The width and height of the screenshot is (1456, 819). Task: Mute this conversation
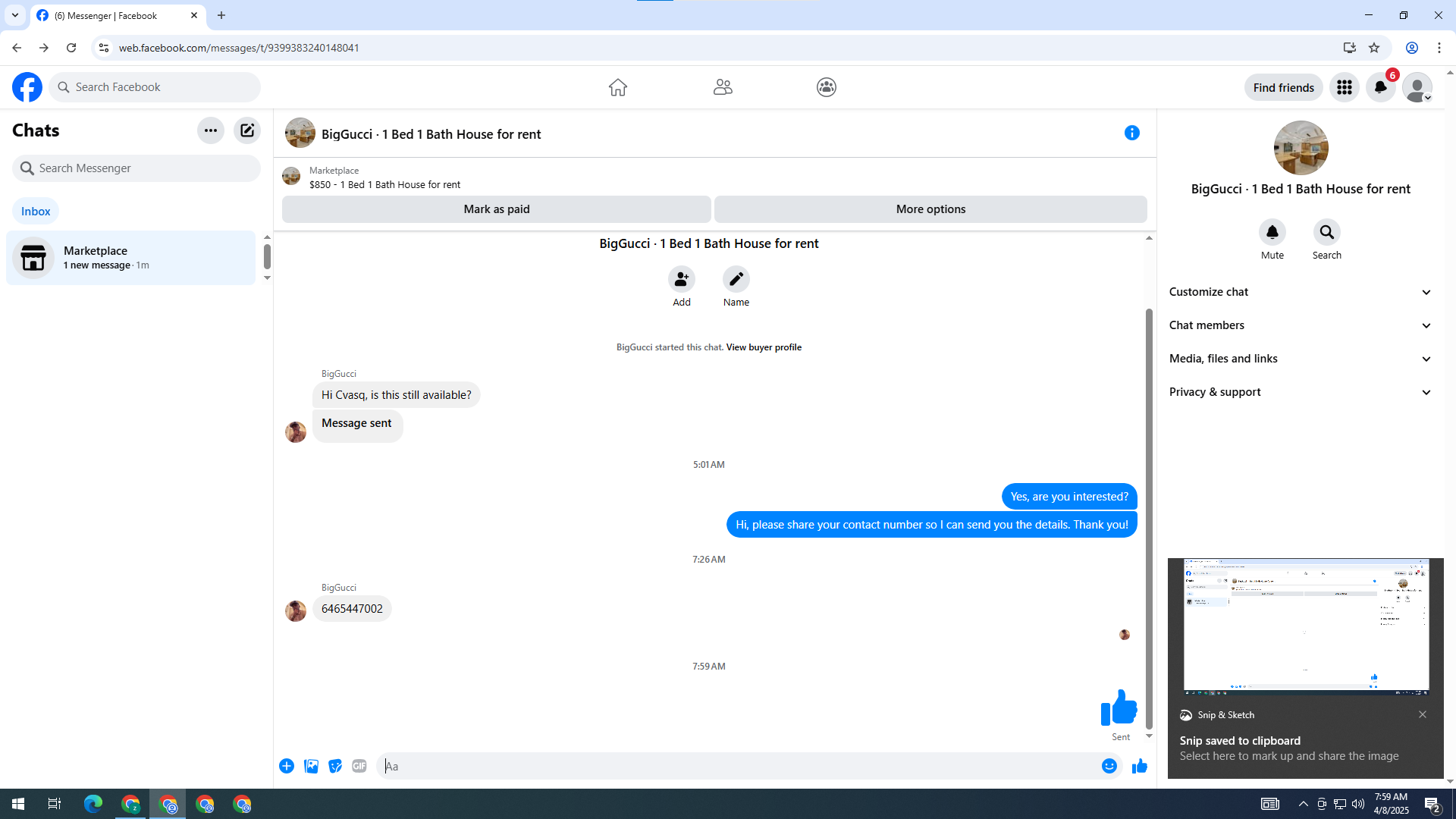[1272, 233]
